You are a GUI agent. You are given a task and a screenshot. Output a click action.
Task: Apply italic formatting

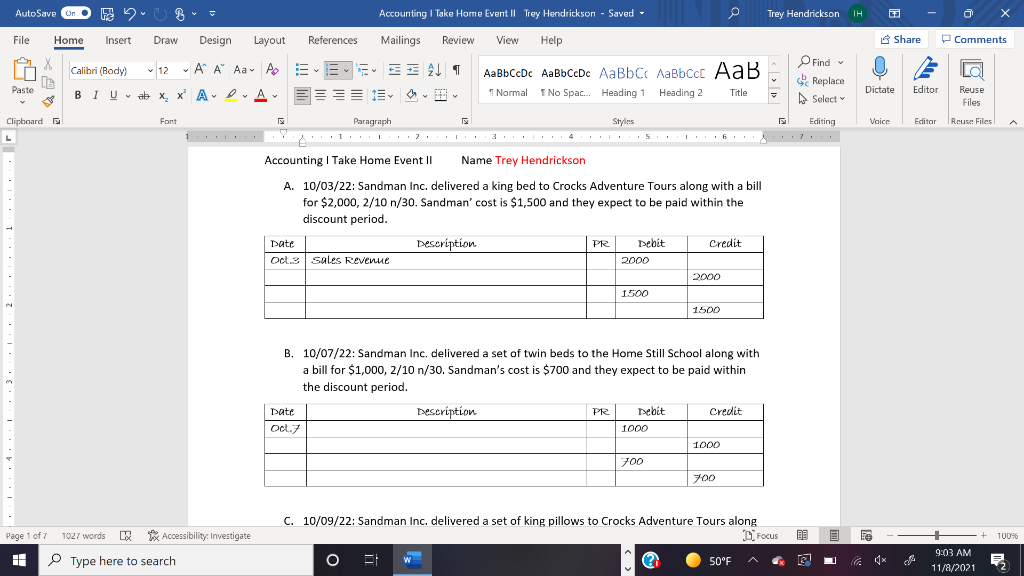[96, 94]
